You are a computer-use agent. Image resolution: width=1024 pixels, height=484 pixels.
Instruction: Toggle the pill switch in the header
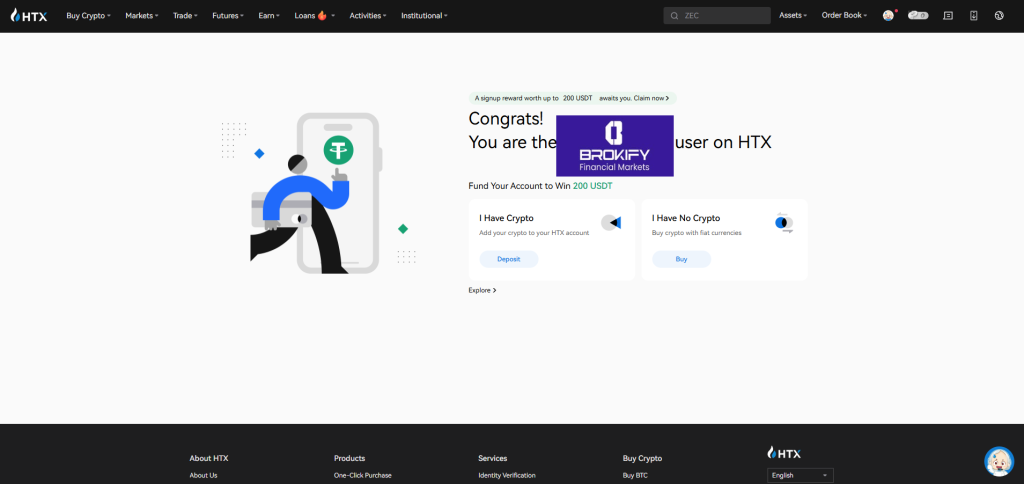click(918, 16)
